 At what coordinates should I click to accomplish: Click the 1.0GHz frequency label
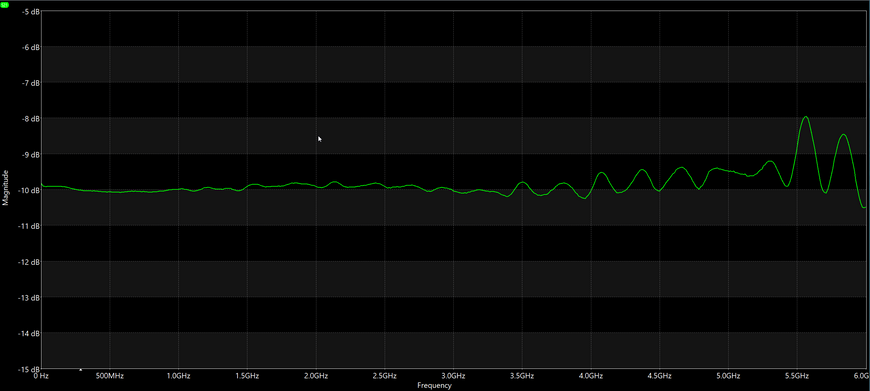pos(179,376)
